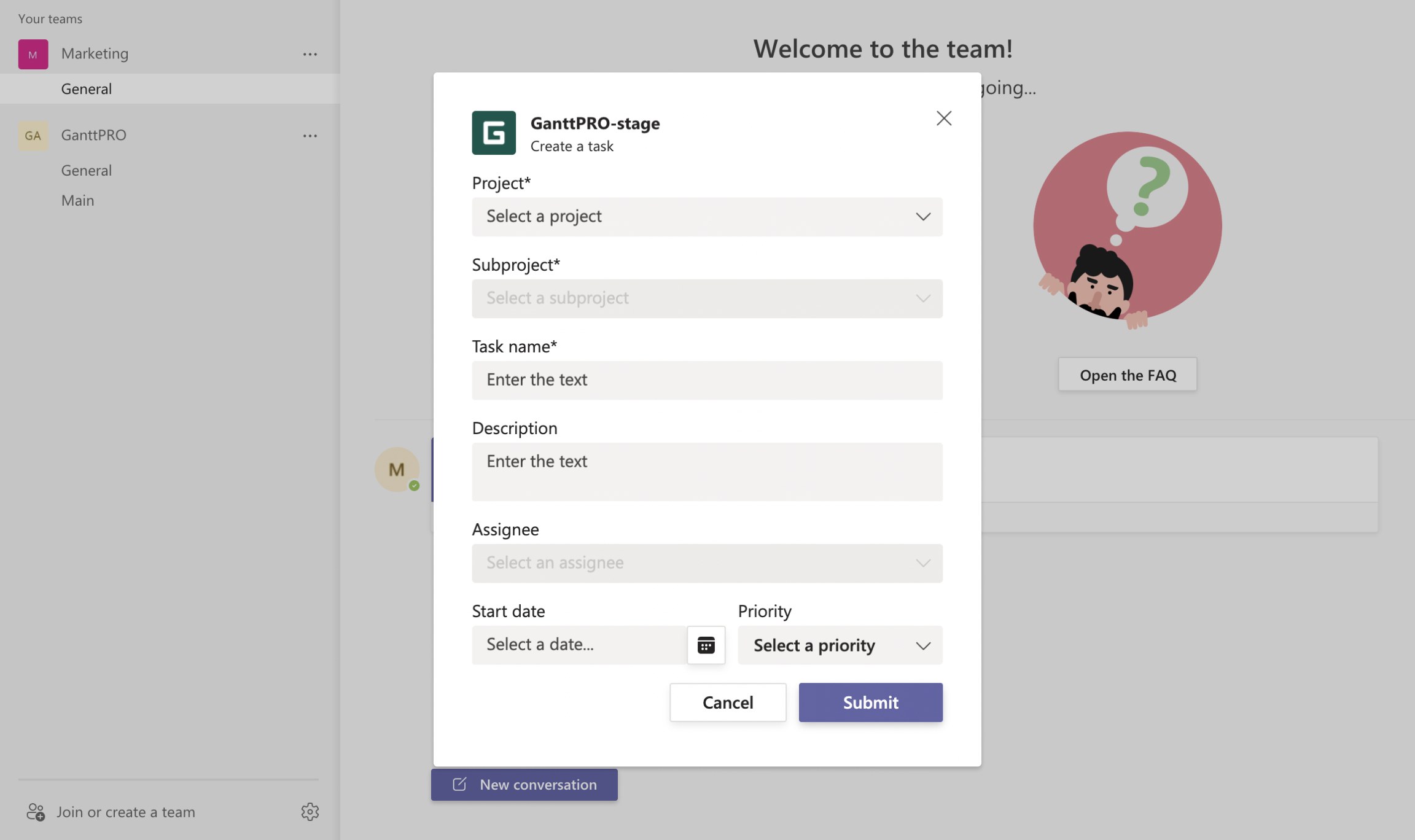Click the pencil icon on New conversation
This screenshot has height=840, width=1415.
point(459,784)
